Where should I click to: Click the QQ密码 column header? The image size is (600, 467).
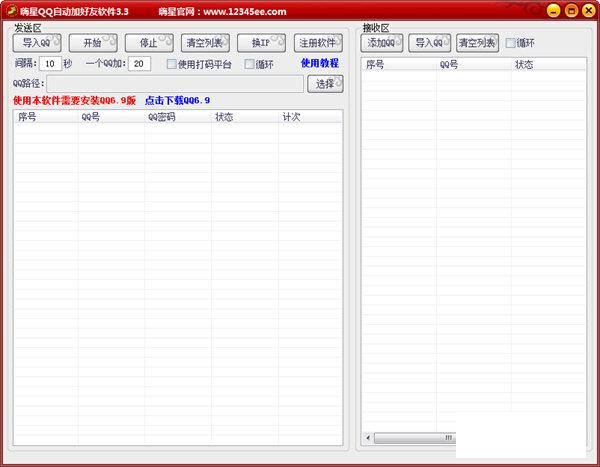click(x=162, y=117)
